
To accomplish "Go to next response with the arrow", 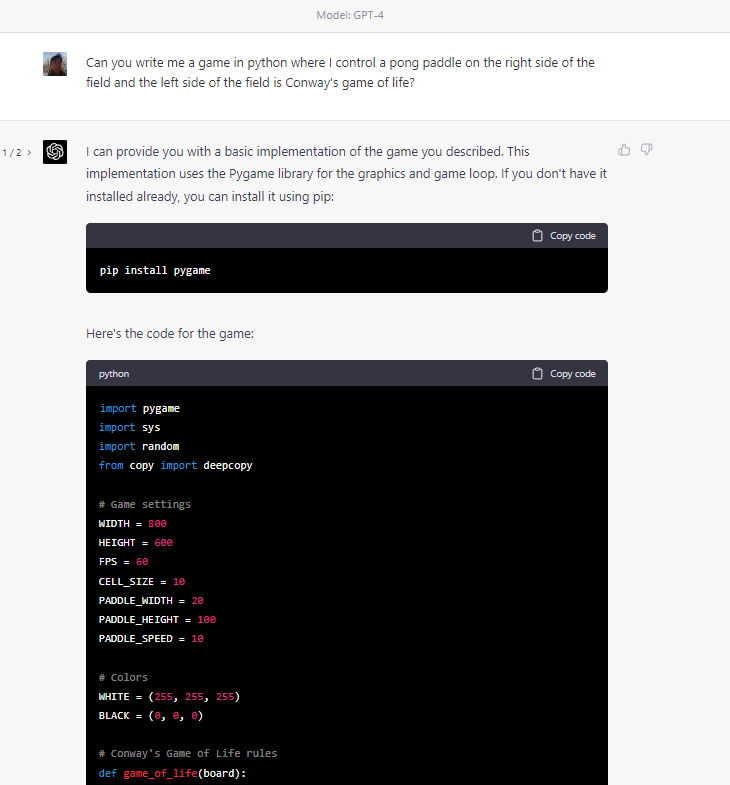I will (29, 152).
